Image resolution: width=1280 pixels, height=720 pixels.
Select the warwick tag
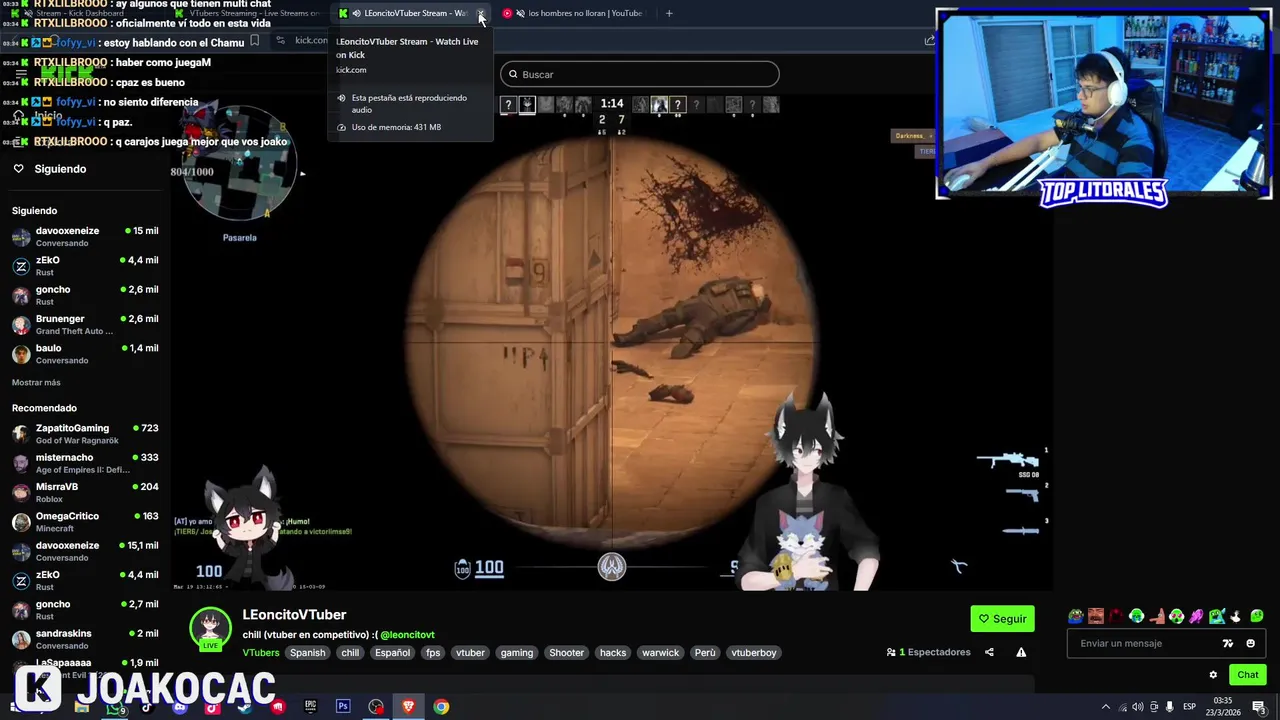click(x=660, y=652)
